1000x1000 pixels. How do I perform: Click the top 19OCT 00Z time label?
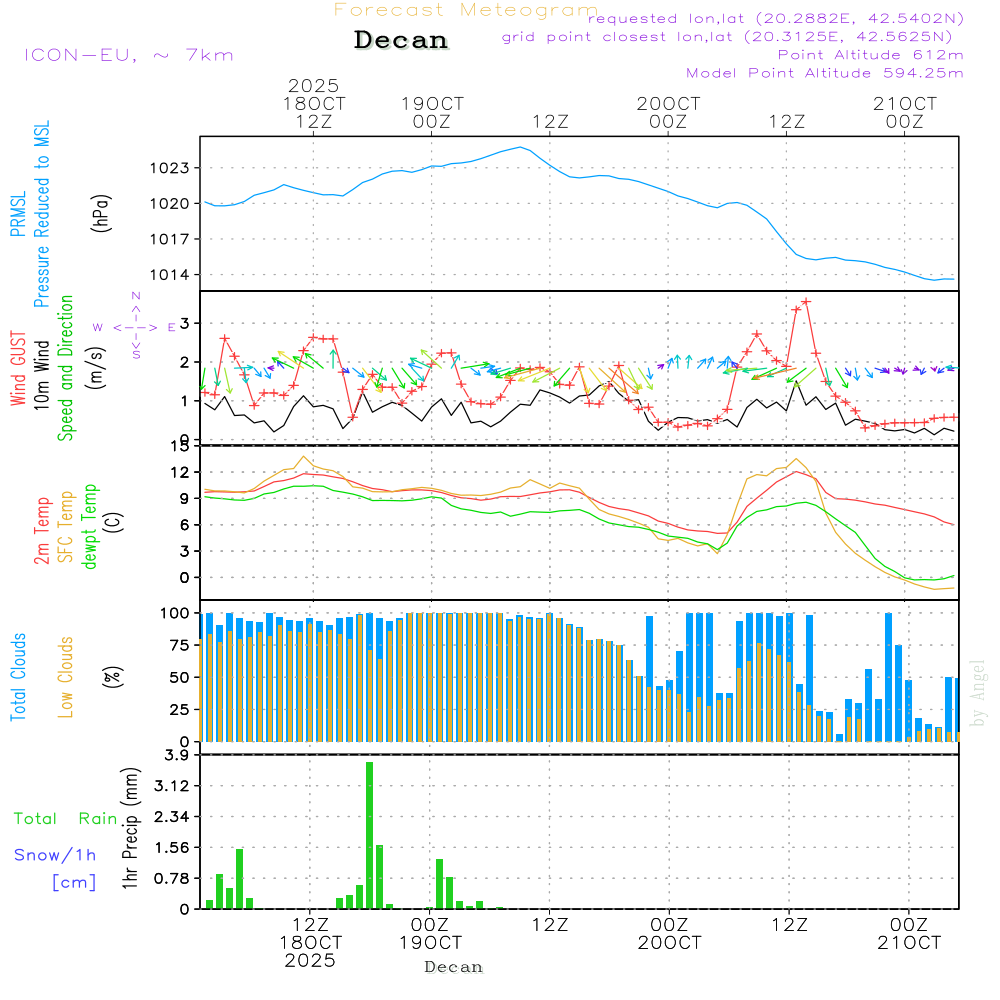coord(432,112)
